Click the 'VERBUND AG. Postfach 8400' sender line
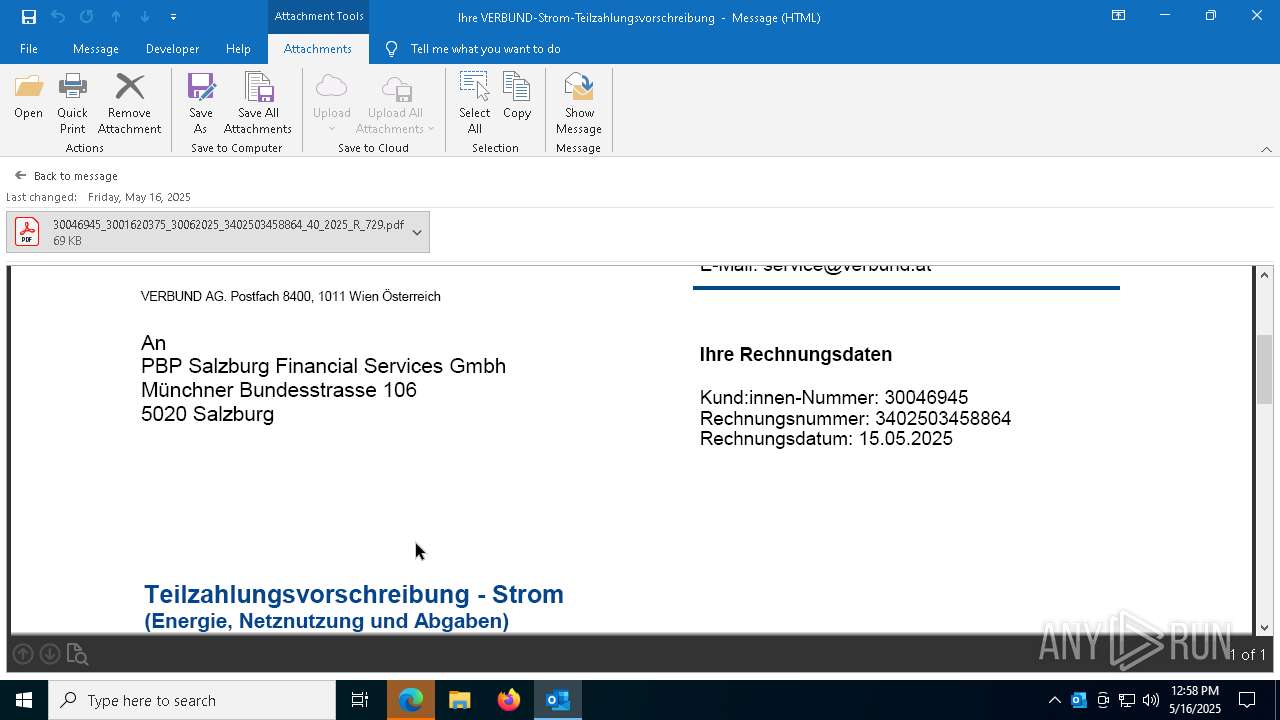This screenshot has height=720, width=1280. [x=291, y=297]
